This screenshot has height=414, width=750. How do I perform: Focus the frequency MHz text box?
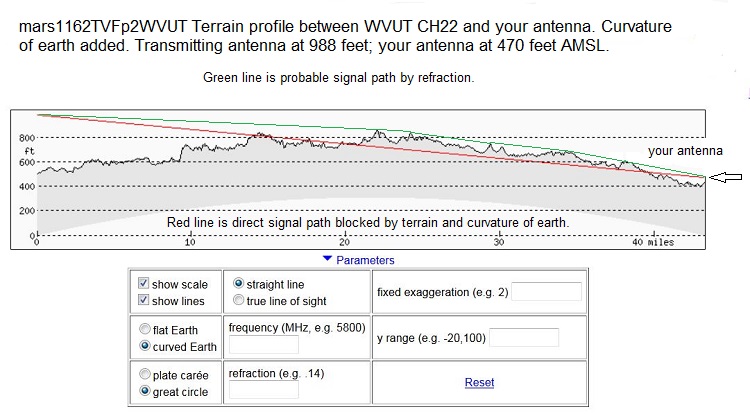click(x=264, y=345)
